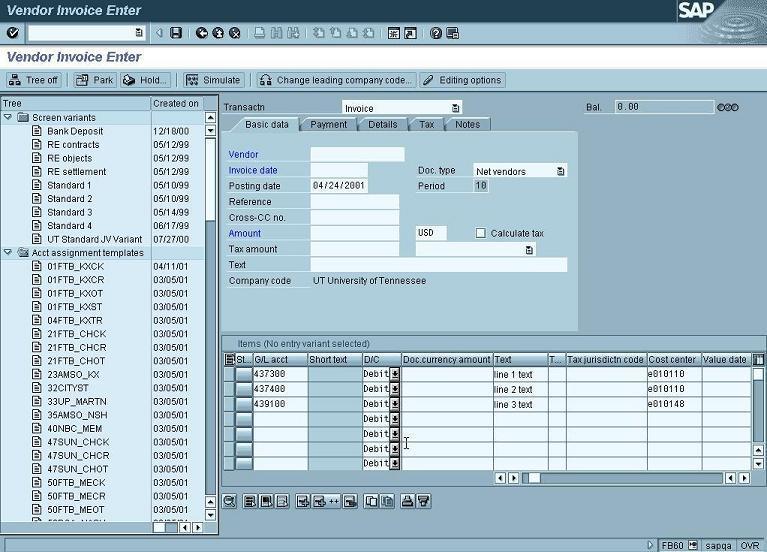Open the Details tab

382,125
